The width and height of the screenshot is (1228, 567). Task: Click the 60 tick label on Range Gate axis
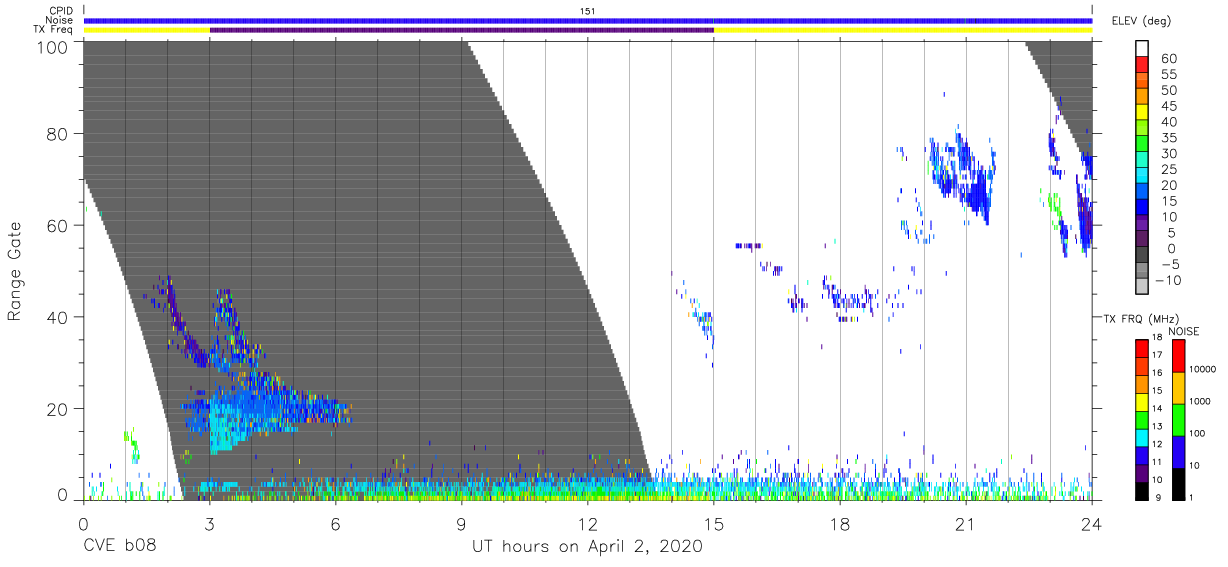pyautogui.click(x=57, y=225)
